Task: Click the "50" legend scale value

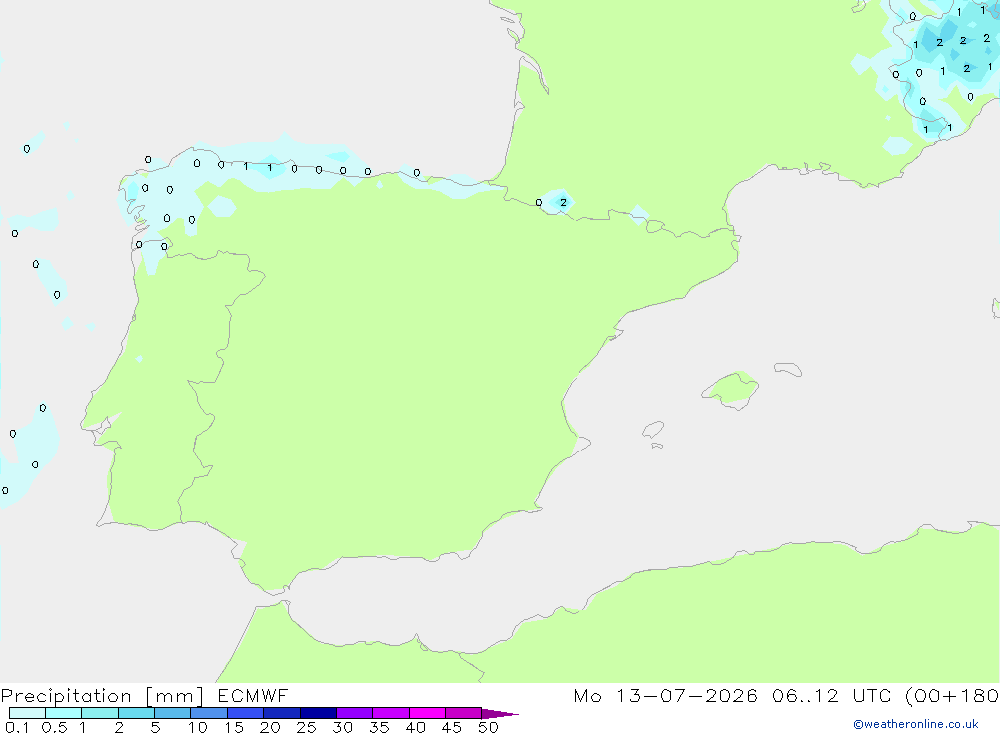Action: coord(488,727)
